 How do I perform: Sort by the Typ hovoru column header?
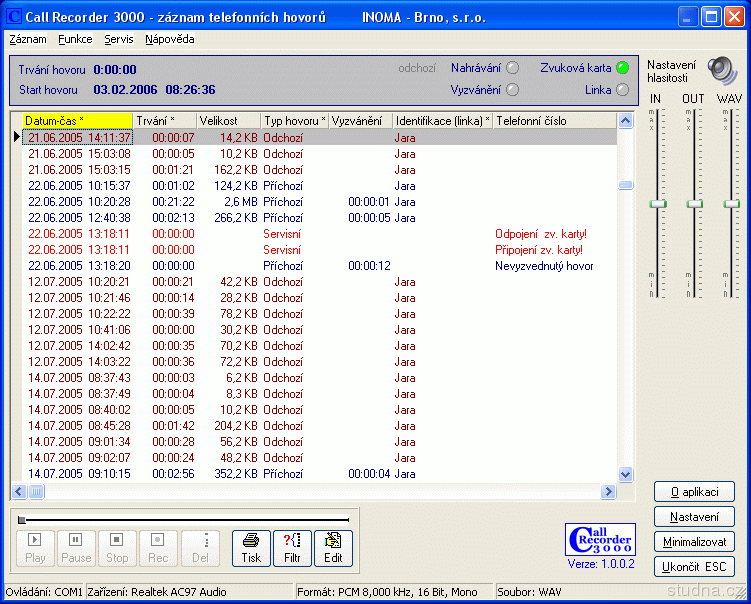(294, 121)
